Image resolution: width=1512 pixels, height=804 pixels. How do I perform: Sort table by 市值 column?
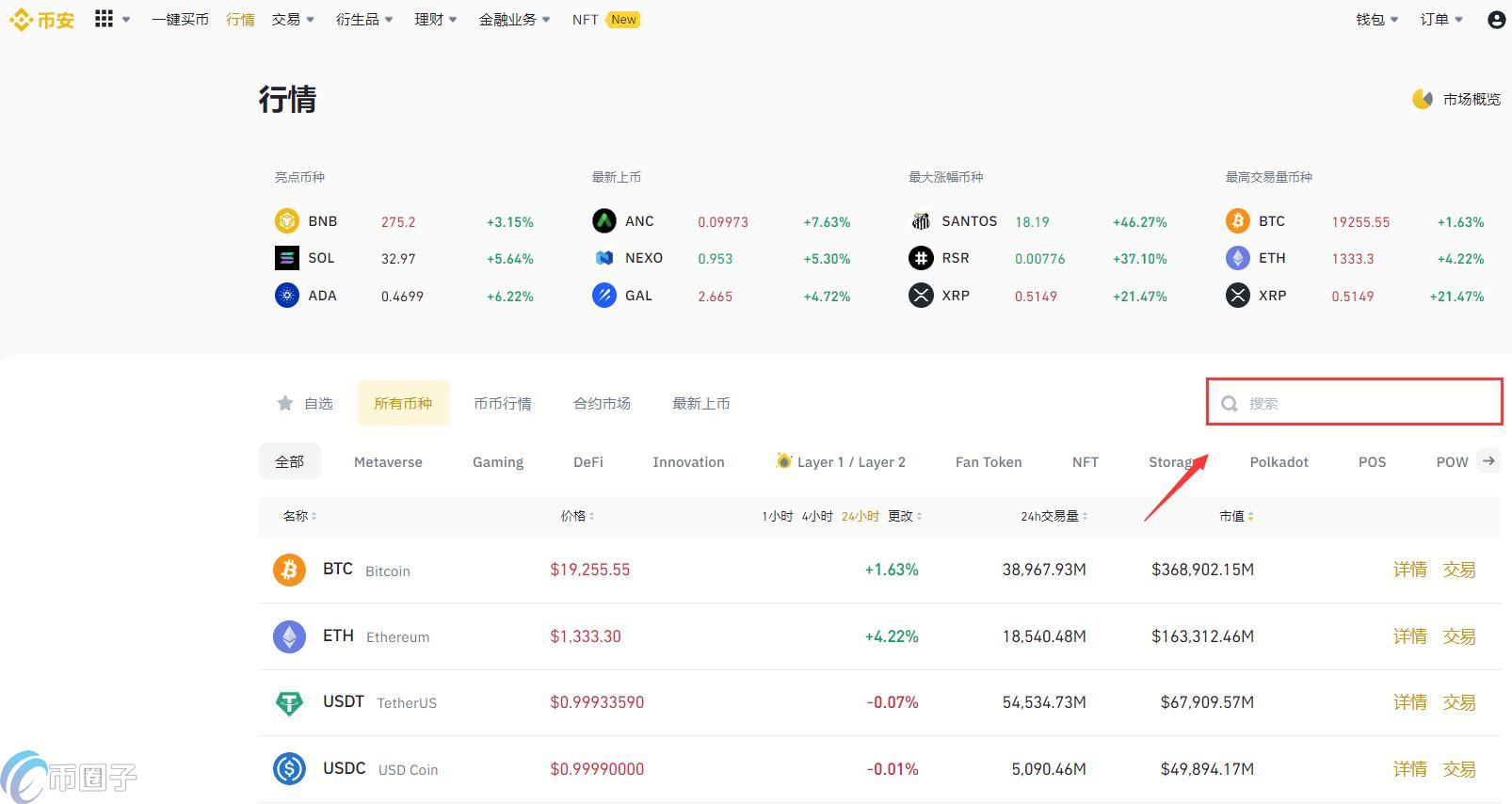pyautogui.click(x=1236, y=516)
